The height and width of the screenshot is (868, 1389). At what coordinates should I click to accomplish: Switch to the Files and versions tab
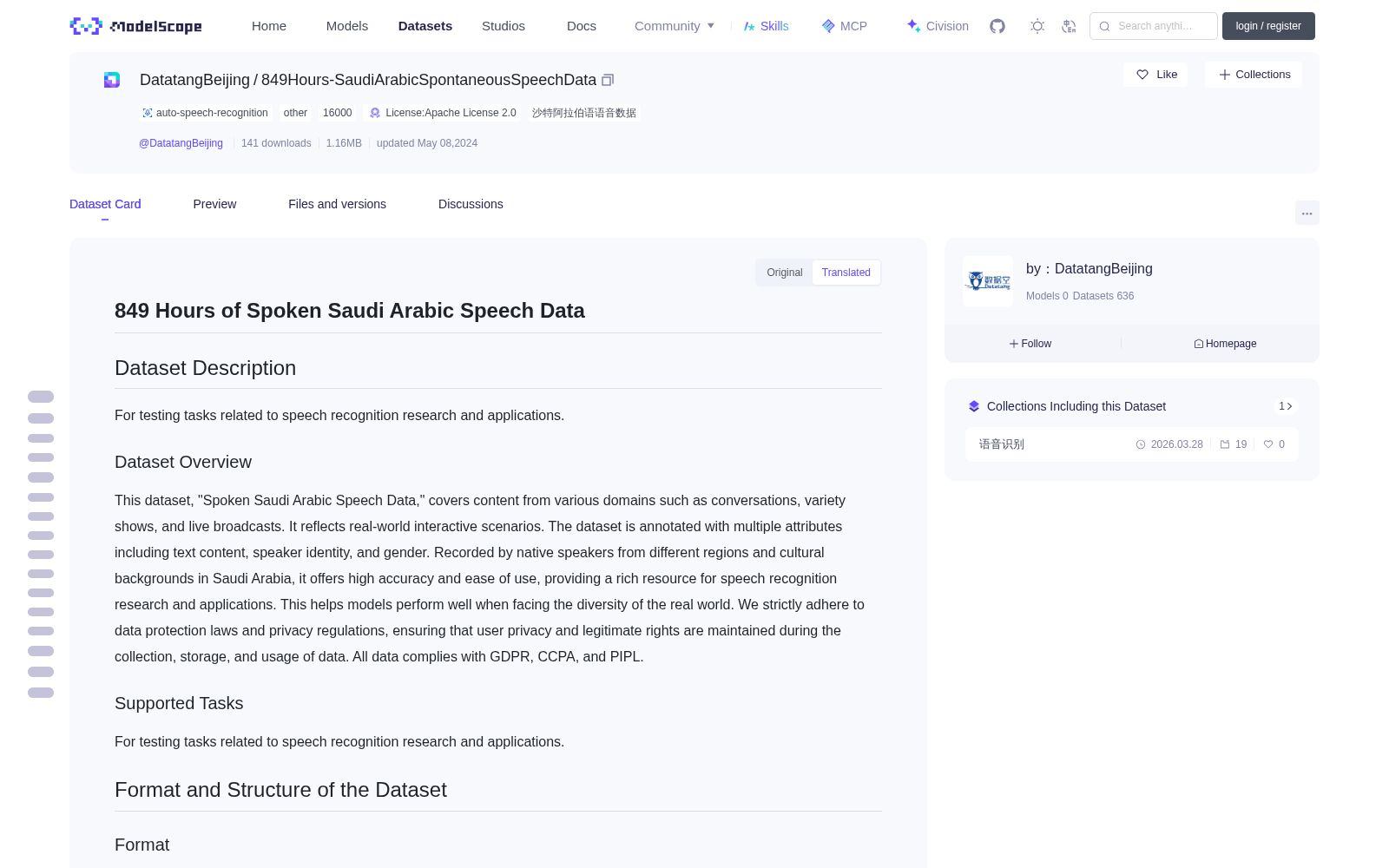pos(337,204)
